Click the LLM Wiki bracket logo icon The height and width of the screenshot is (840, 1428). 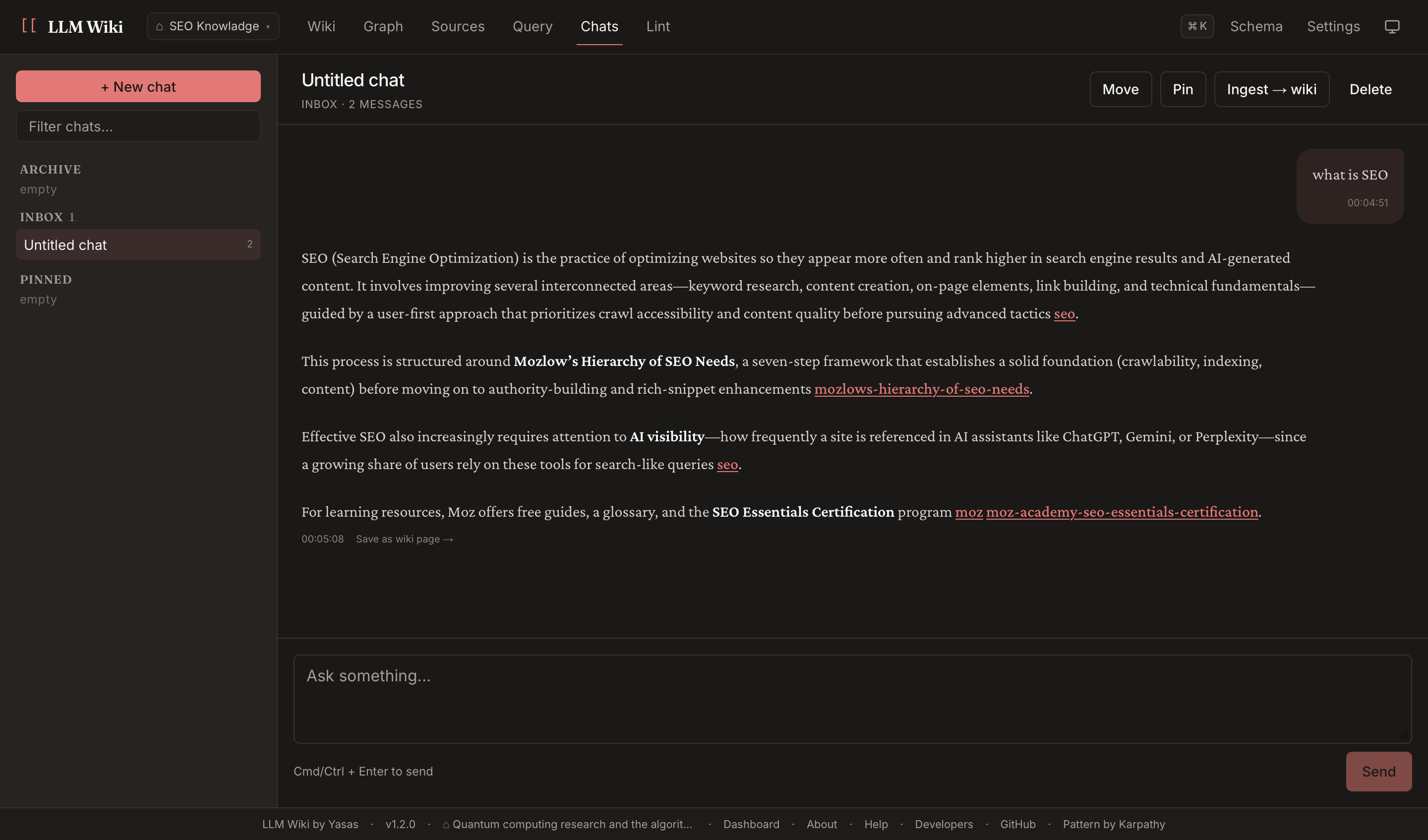point(29,26)
